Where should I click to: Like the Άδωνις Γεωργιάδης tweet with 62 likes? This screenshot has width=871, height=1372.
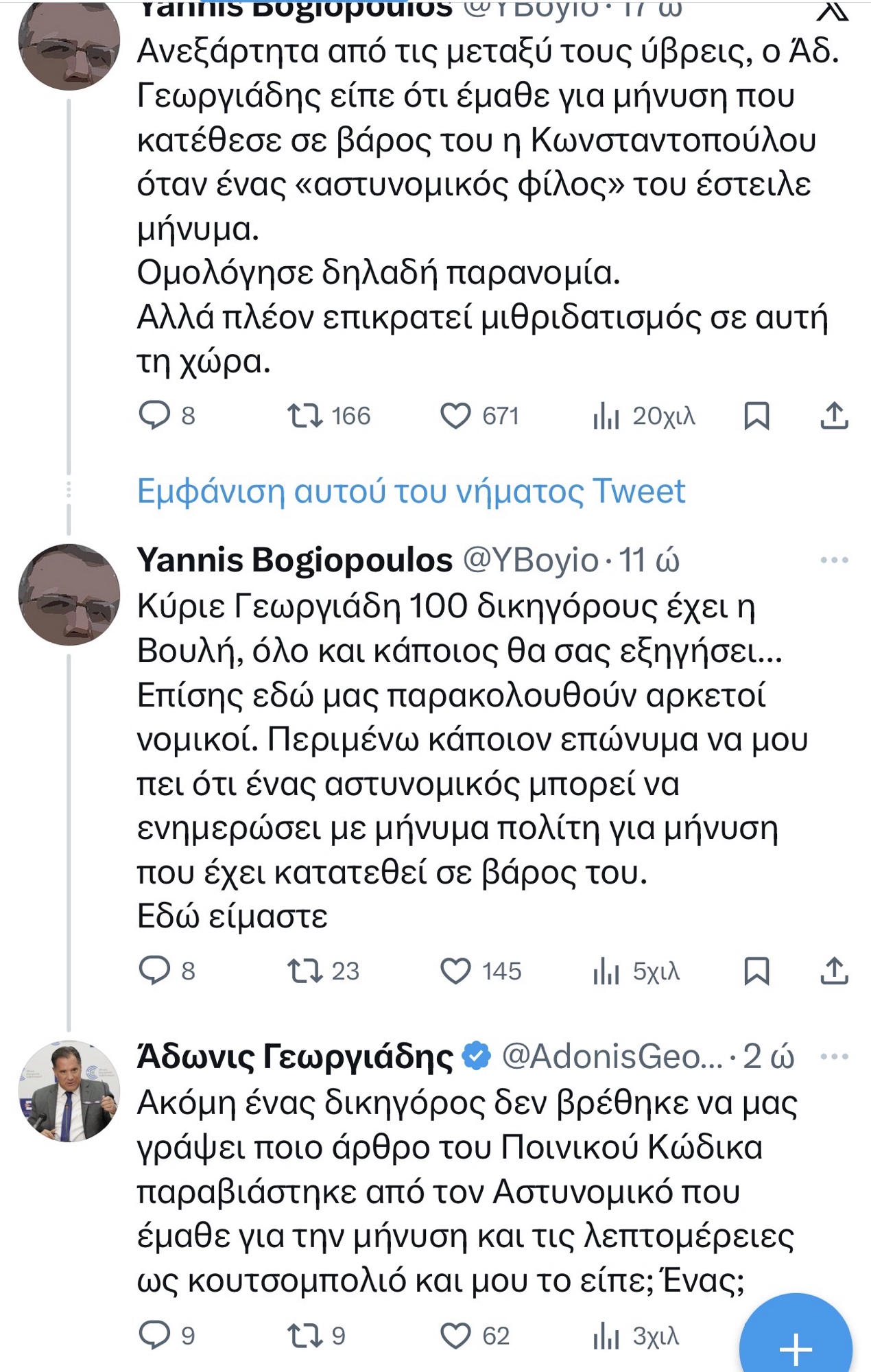click(455, 1336)
